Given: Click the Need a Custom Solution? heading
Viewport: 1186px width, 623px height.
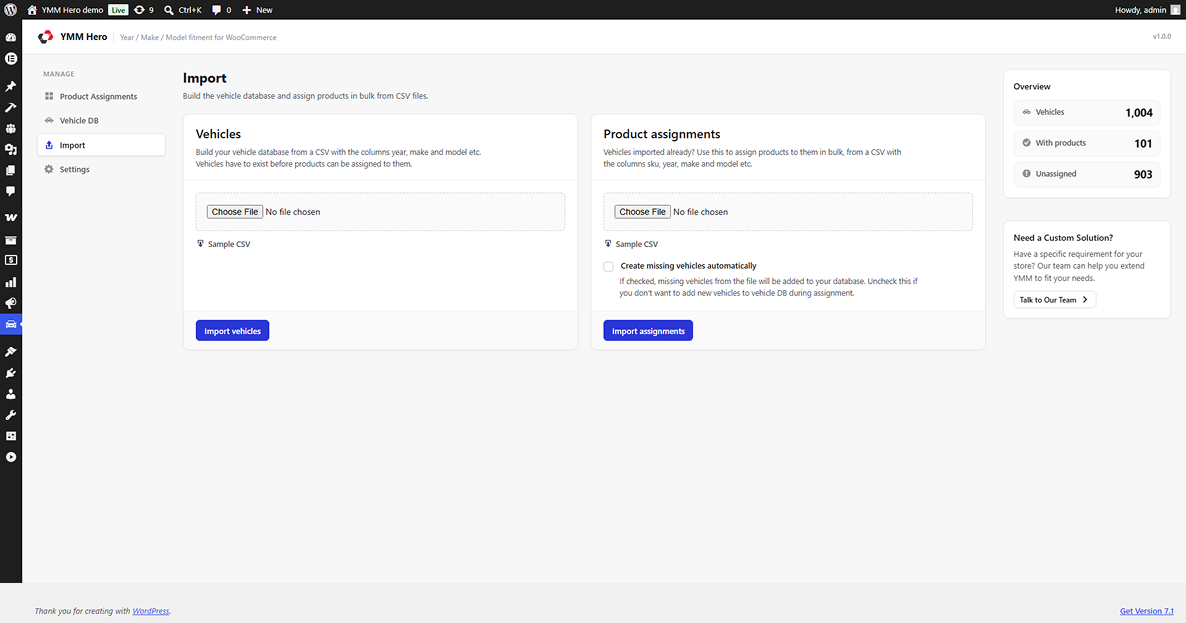Looking at the screenshot, I should click(x=1063, y=237).
